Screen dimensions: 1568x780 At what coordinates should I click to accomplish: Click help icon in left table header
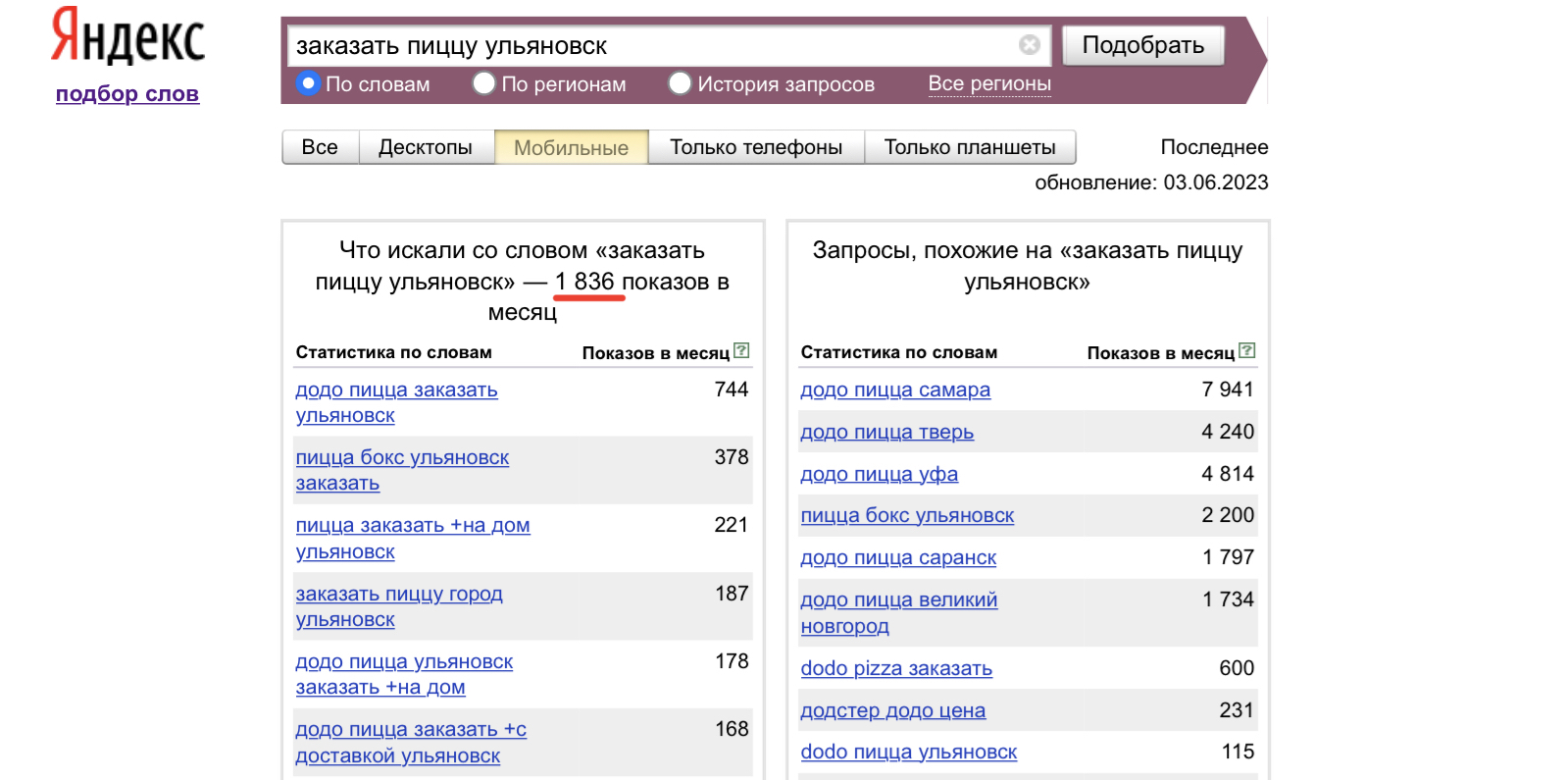pyautogui.click(x=741, y=350)
